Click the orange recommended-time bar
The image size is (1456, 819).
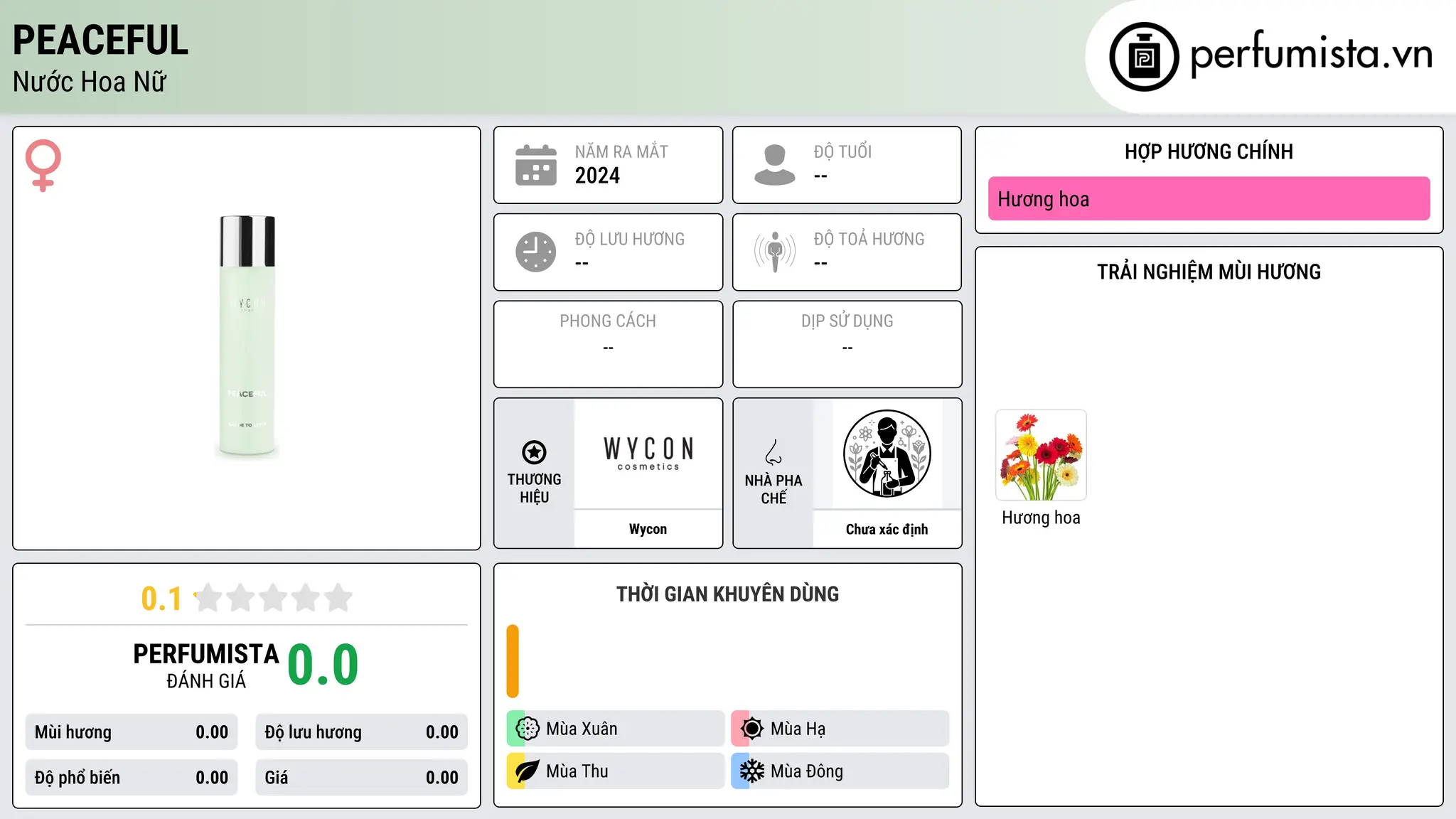513,661
